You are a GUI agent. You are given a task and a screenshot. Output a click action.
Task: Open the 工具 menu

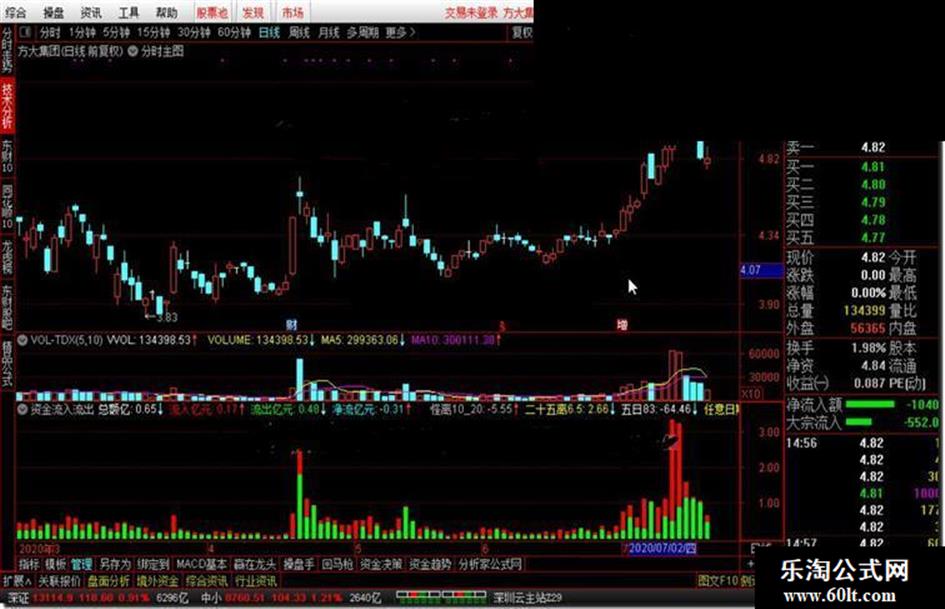click(128, 12)
